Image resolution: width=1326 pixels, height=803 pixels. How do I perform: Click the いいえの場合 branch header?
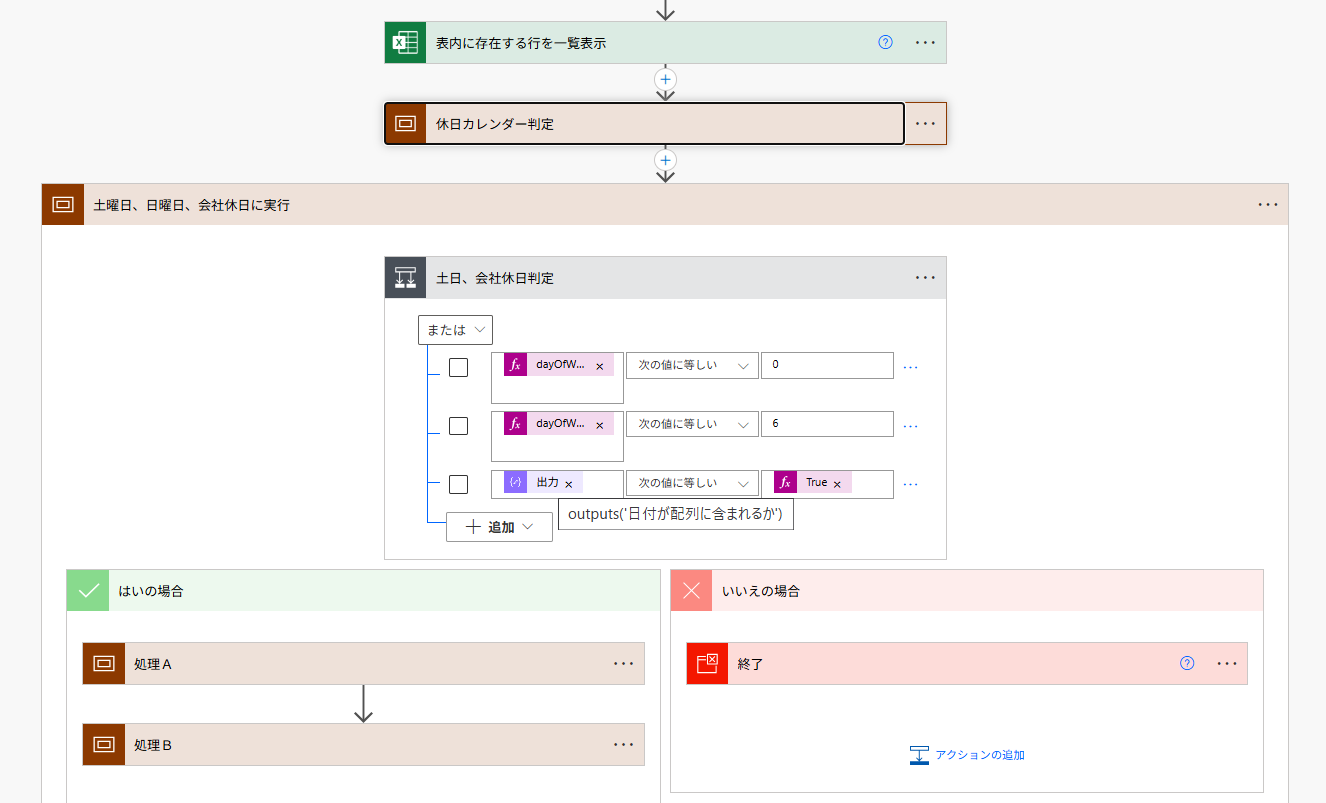(967, 590)
